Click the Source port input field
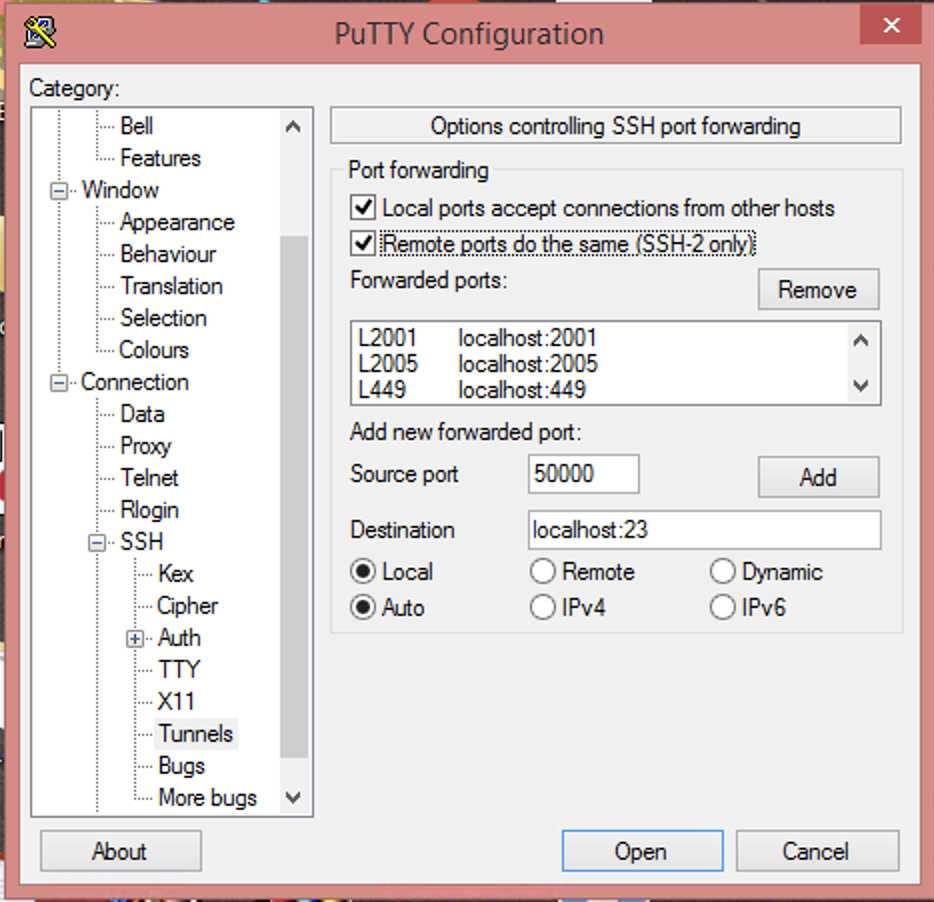Viewport: 934px width, 902px height. click(583, 474)
